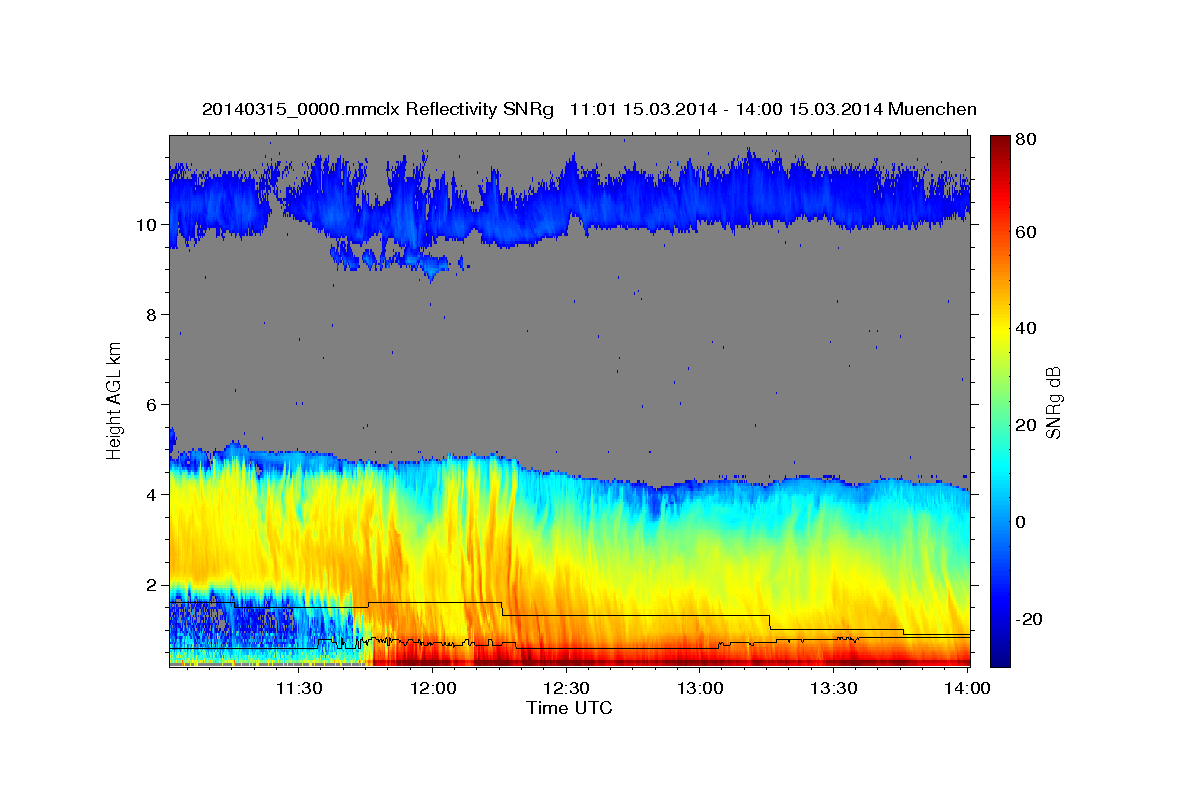
Task: Click the yellow section of the colorbar
Action: pos(1000,335)
